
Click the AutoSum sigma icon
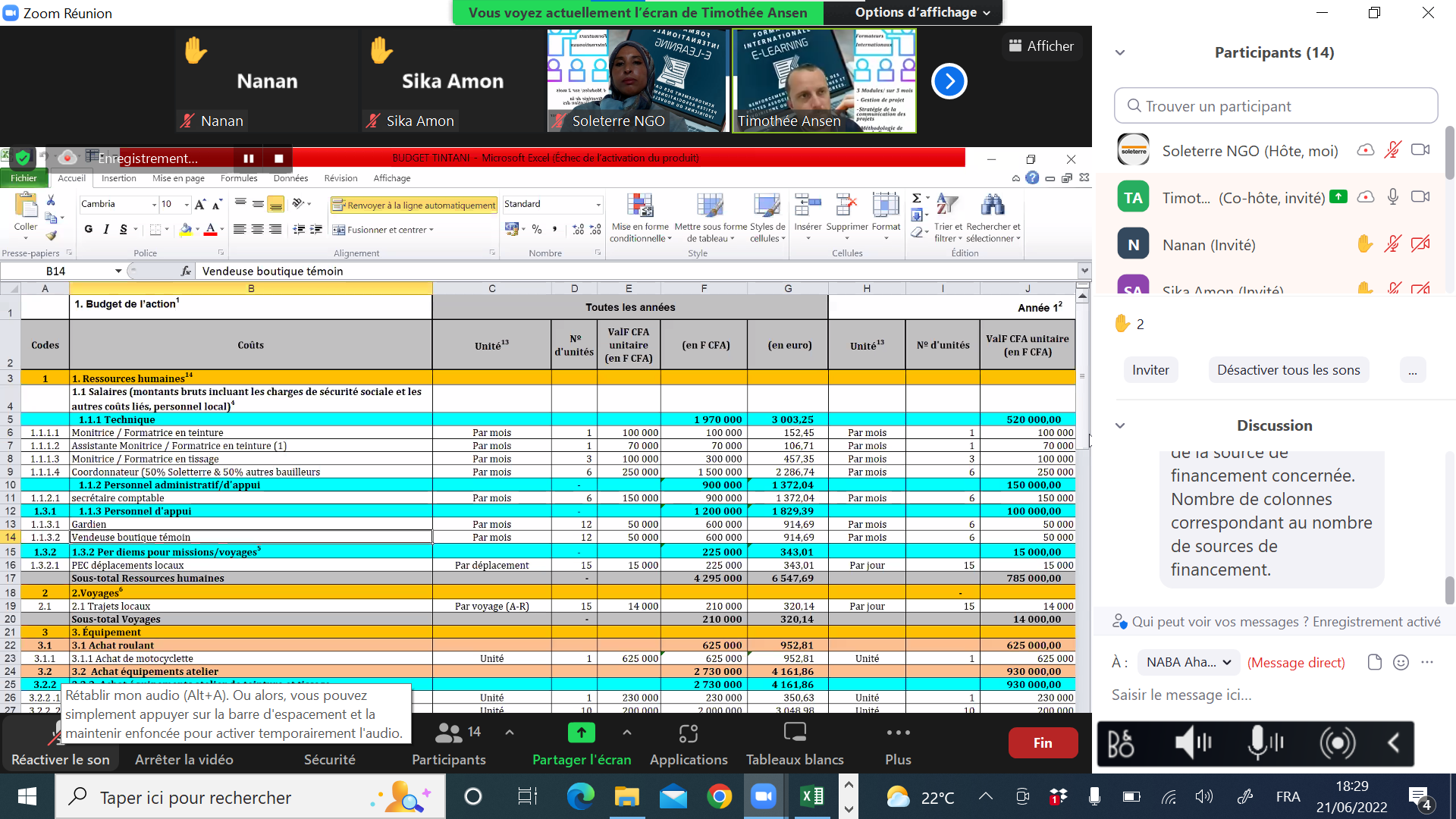916,199
